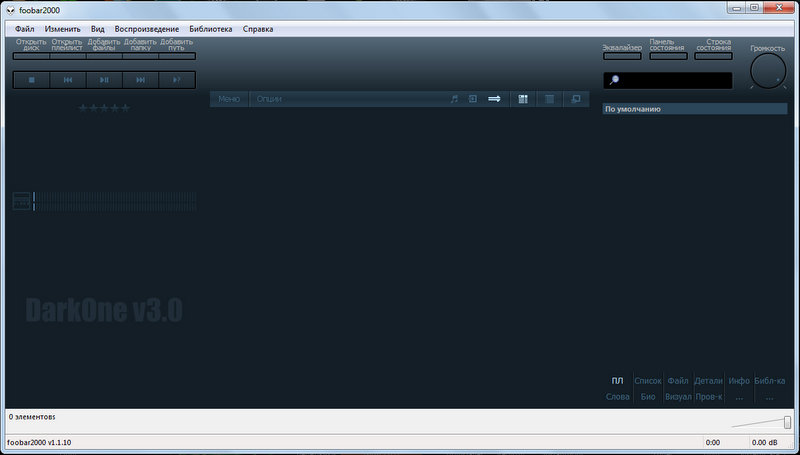
Task: Open the Библиотека menu
Action: (211, 29)
